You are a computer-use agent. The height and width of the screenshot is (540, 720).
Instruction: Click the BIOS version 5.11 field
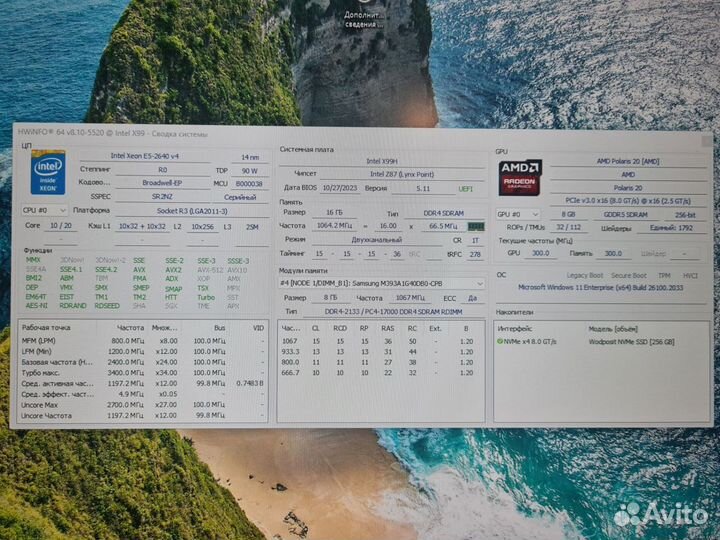[x=423, y=189]
